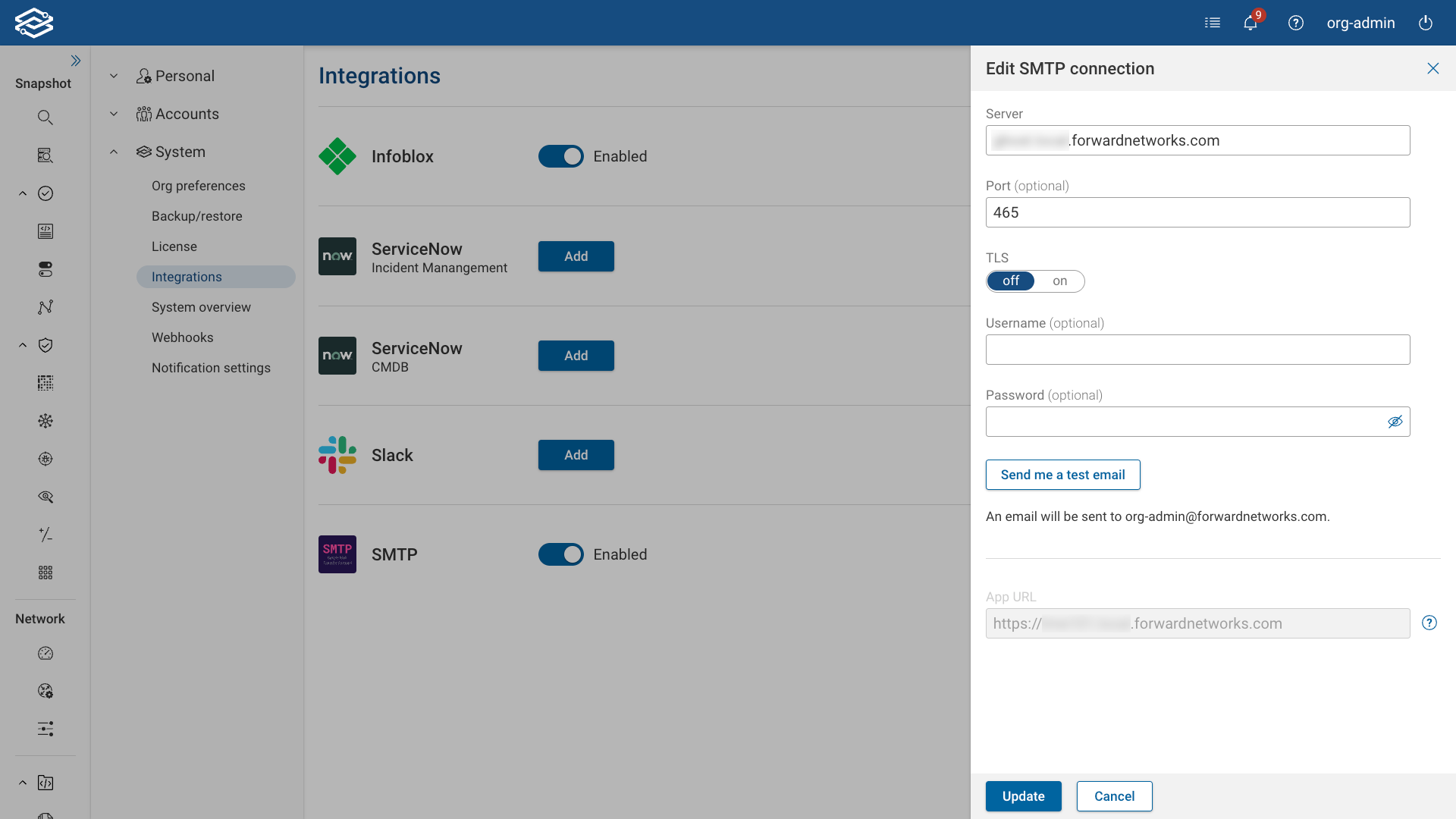The image size is (1456, 819).
Task: Select the search magnifier in Snapshot sidebar
Action: (x=45, y=118)
